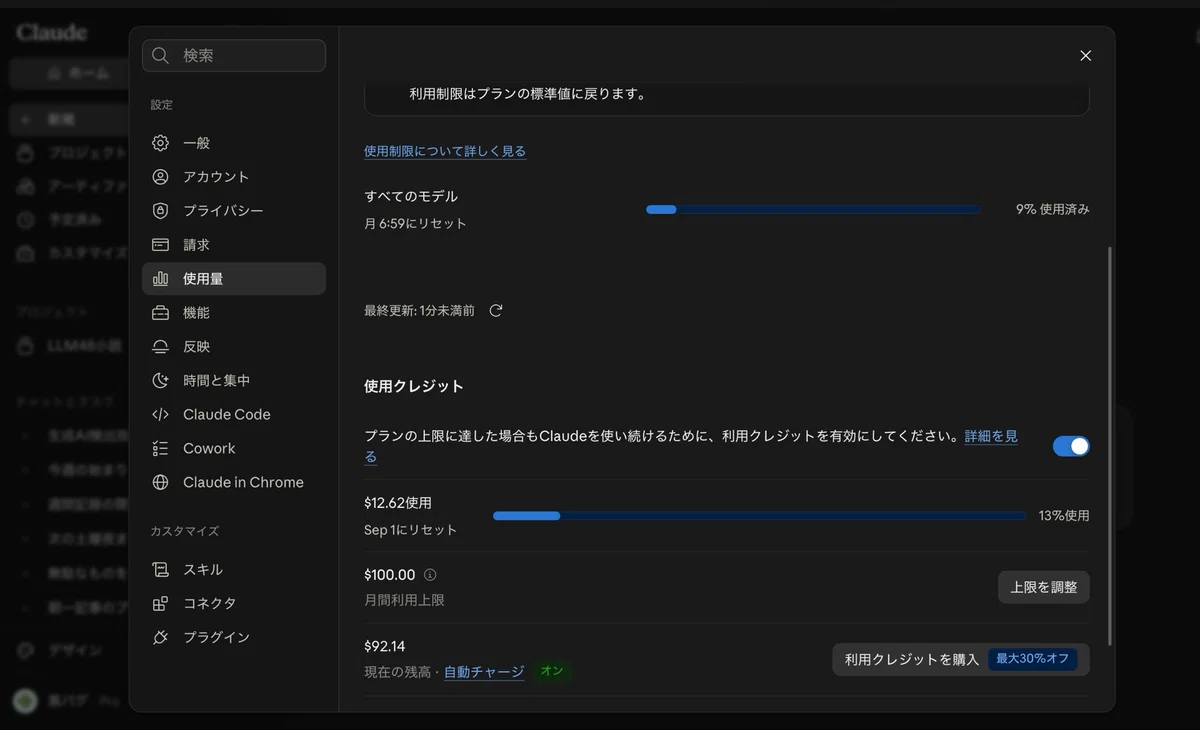Click the icon beside スキル
Screen dimensions: 1200x730
pos(160,570)
